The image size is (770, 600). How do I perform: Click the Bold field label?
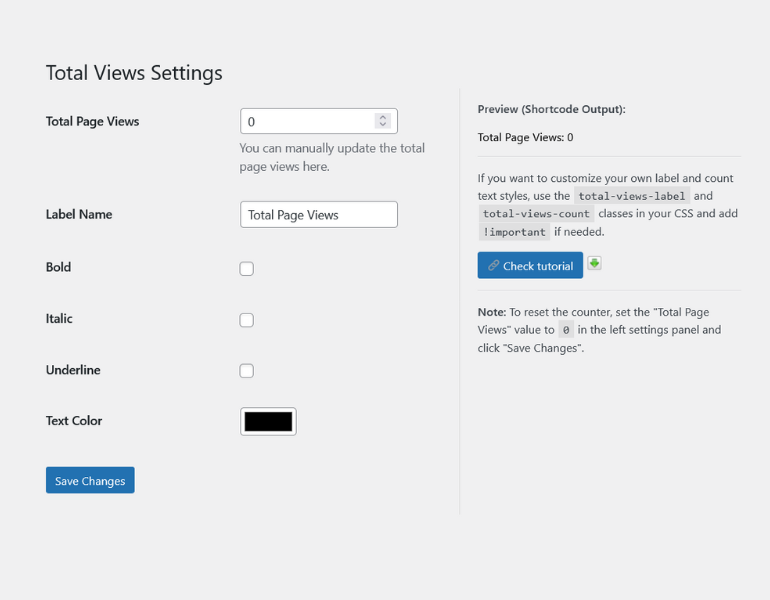[58, 268]
